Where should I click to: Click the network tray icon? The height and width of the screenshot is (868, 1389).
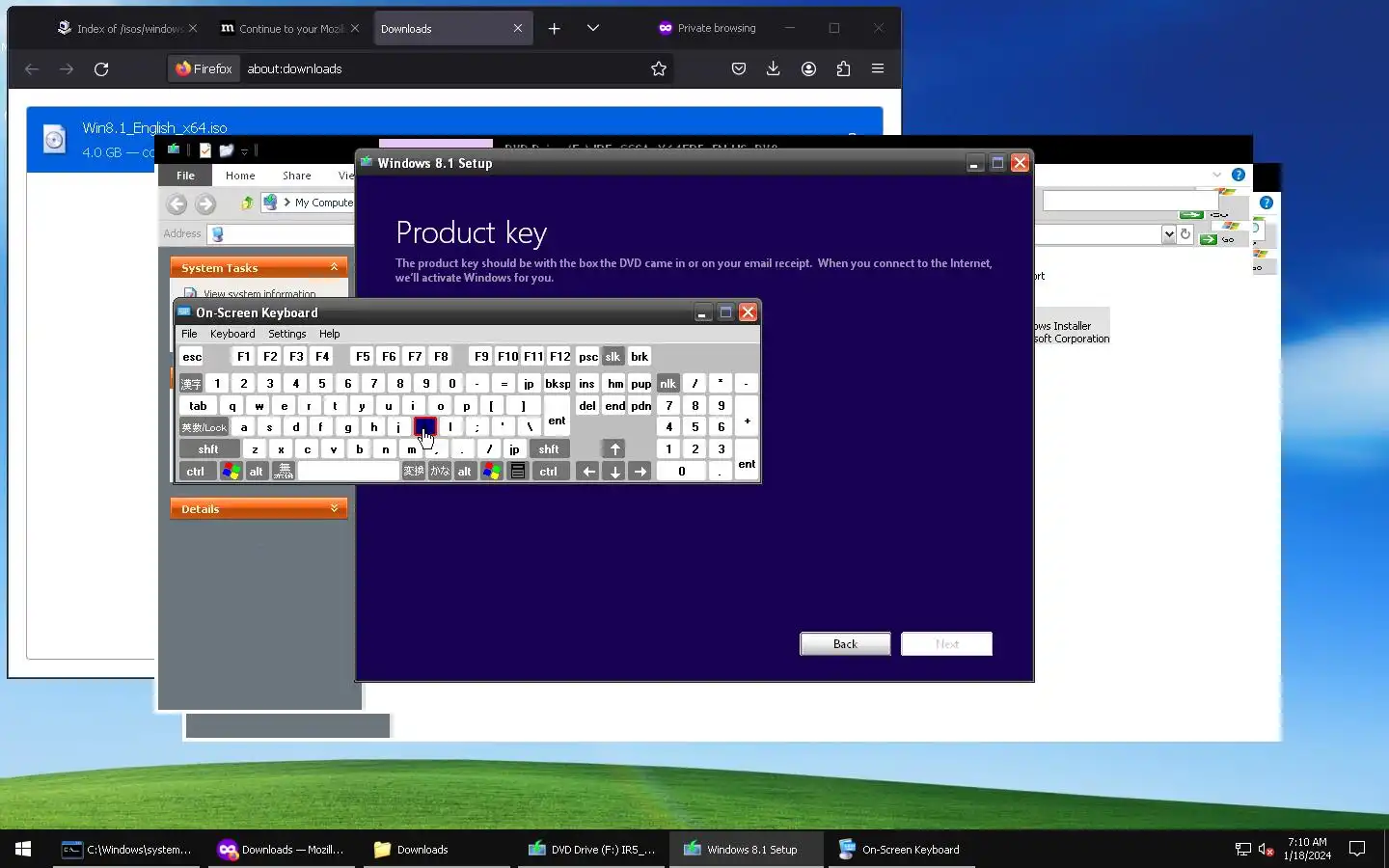pyautogui.click(x=1242, y=850)
